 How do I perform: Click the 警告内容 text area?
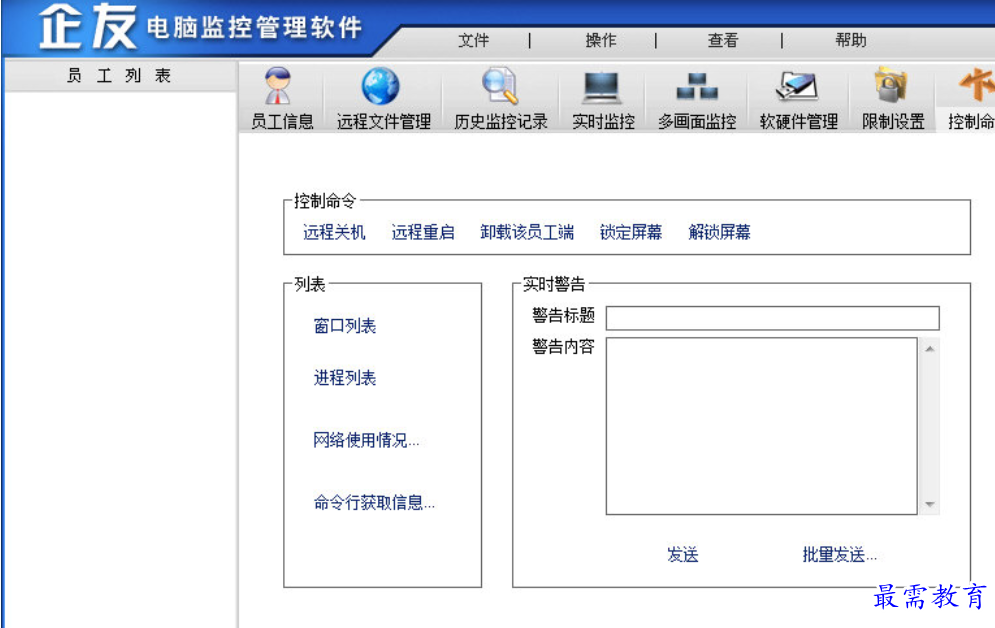pyautogui.click(x=761, y=426)
